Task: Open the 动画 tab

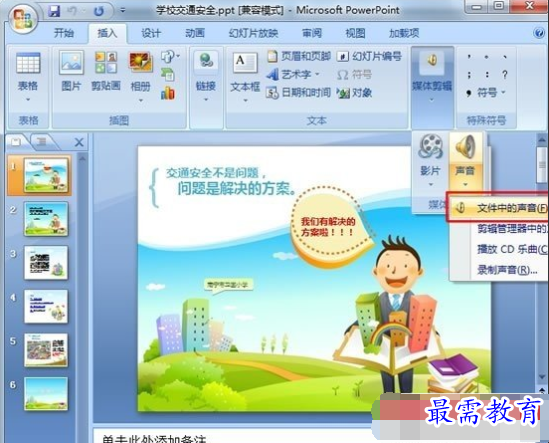Action: pos(195,33)
